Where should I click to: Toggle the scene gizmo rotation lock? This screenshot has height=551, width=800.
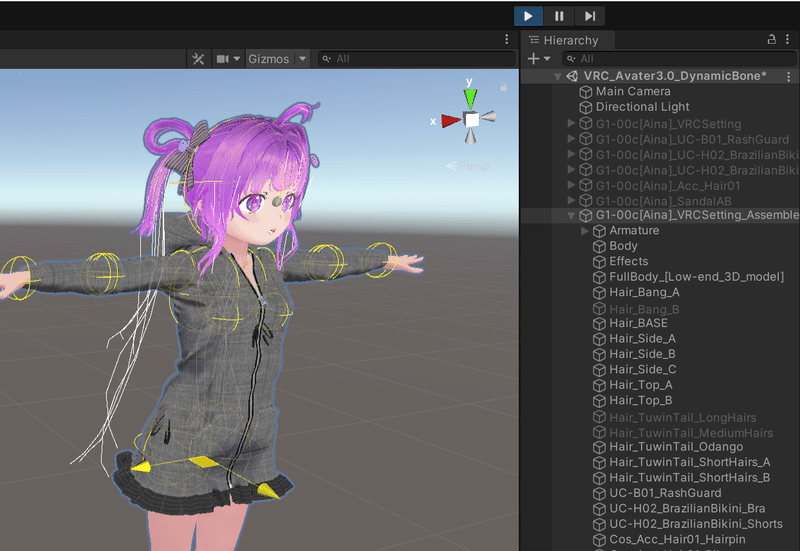504,87
